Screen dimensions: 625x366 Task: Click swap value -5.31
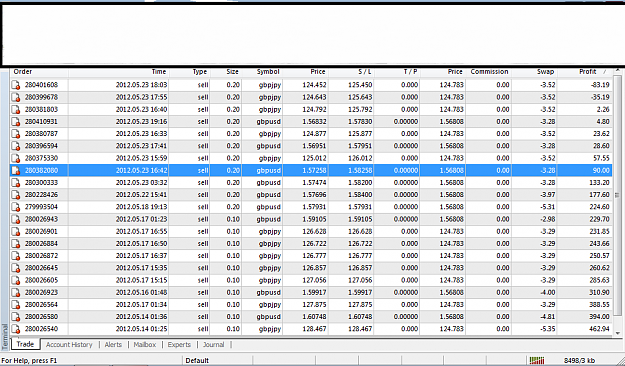point(547,207)
